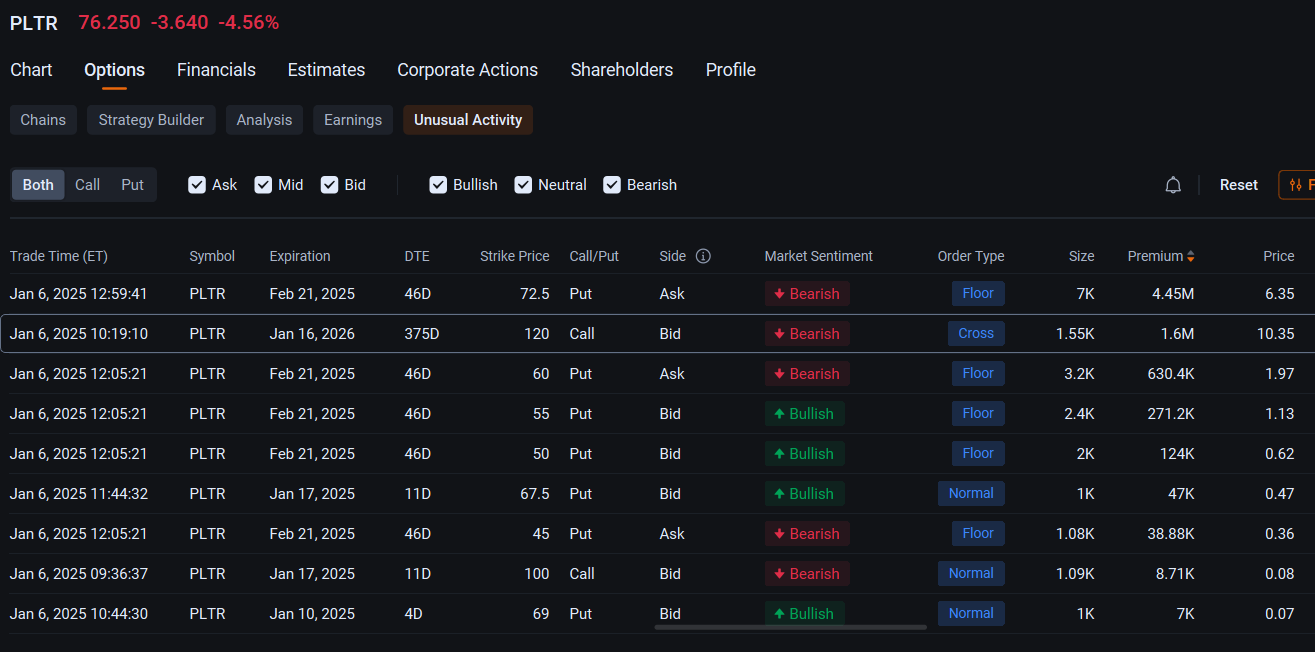Go to the Chains sub-tab
Viewport: 1315px width, 652px height.
[43, 120]
